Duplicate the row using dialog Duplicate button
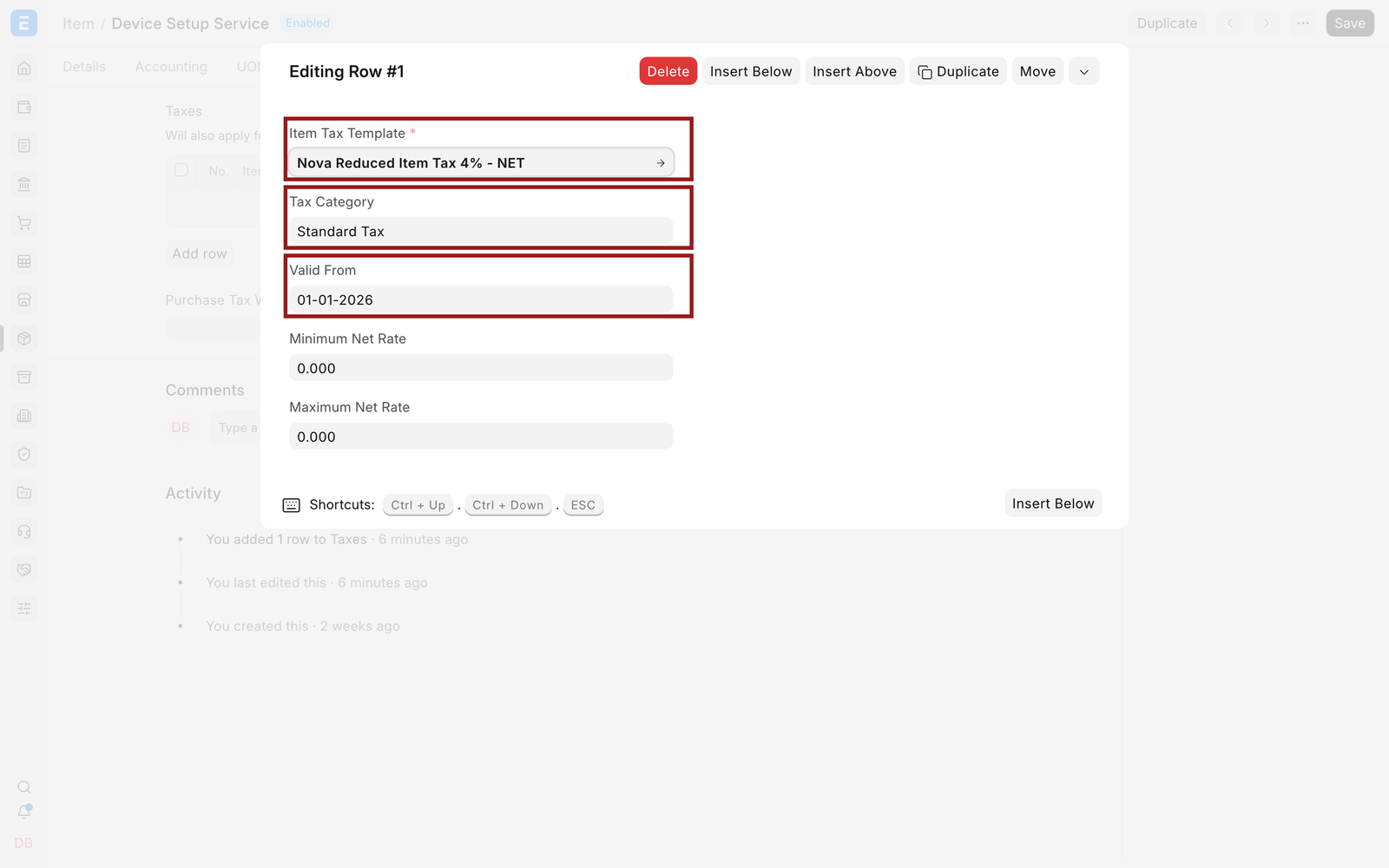The height and width of the screenshot is (868, 1389). (958, 71)
